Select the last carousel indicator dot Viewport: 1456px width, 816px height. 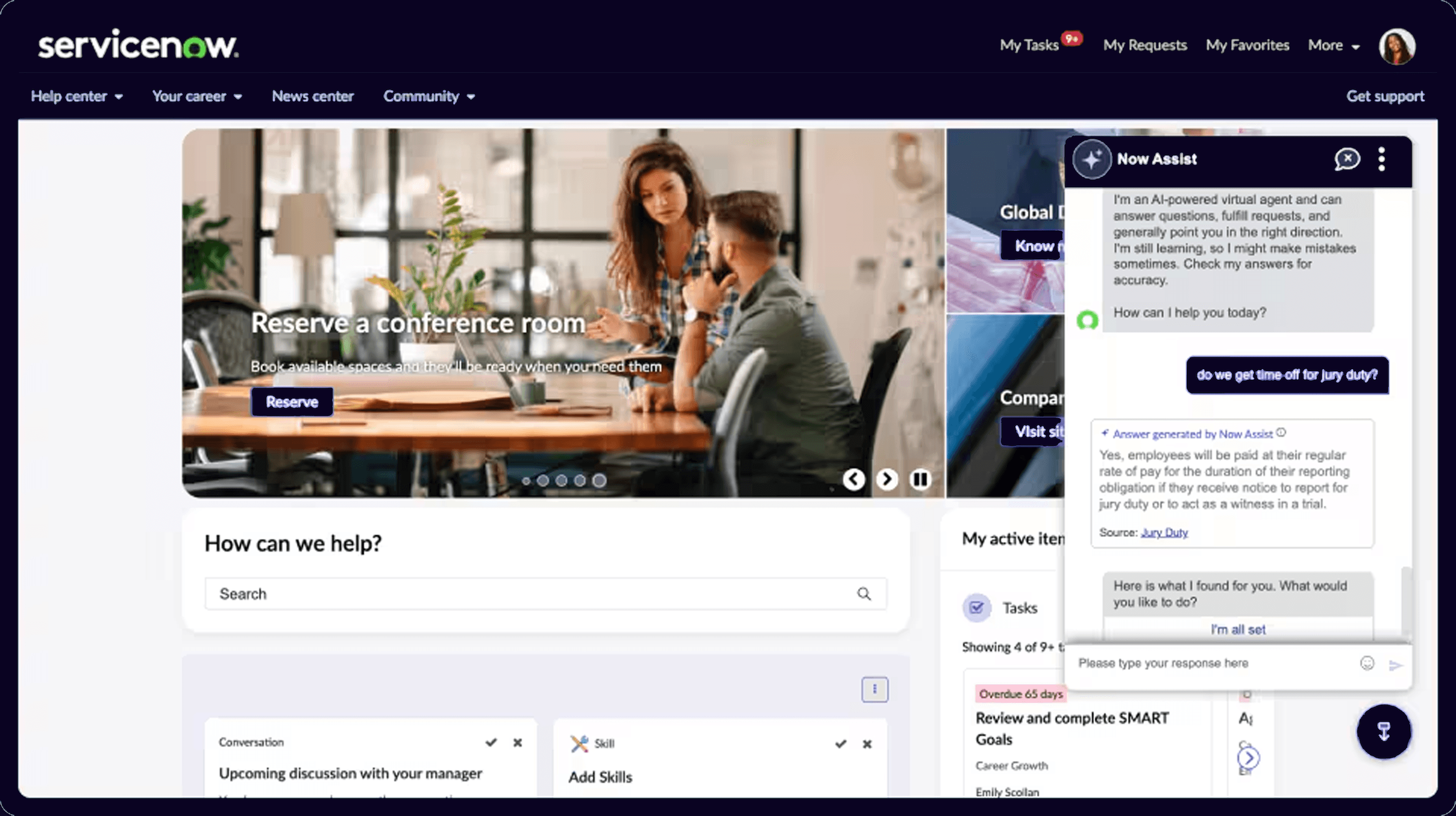pyautogui.click(x=599, y=480)
